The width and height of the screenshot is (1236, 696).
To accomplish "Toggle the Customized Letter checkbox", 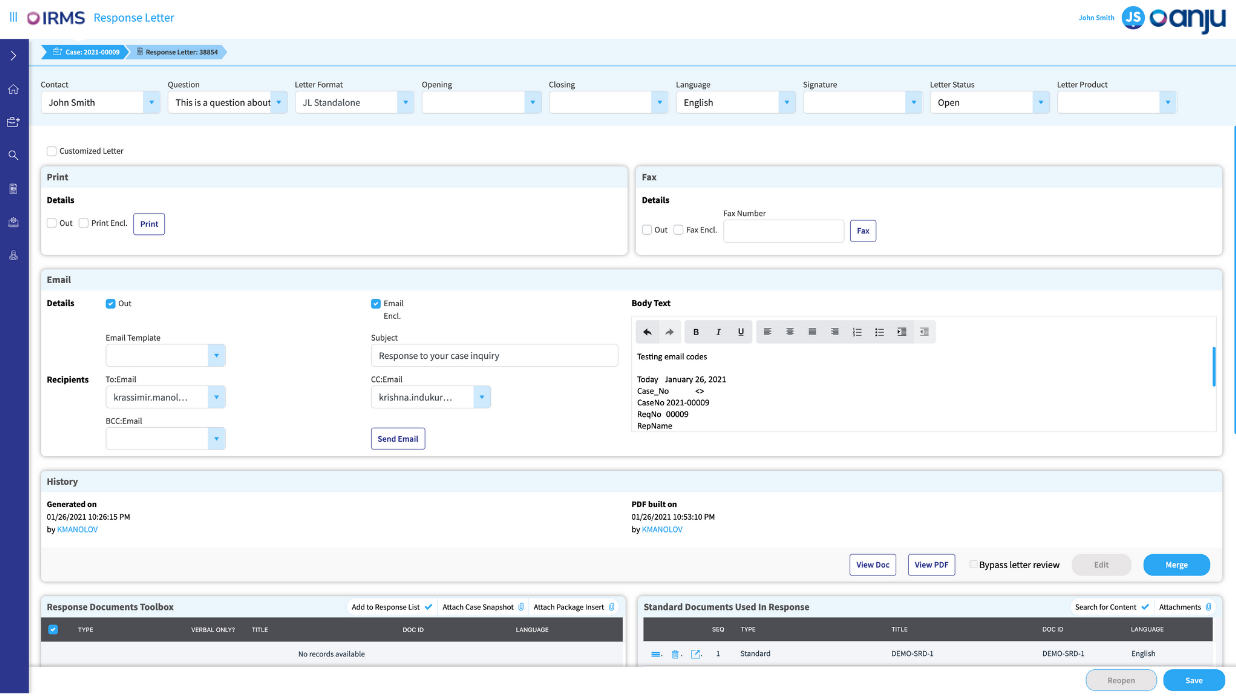I will (x=52, y=151).
